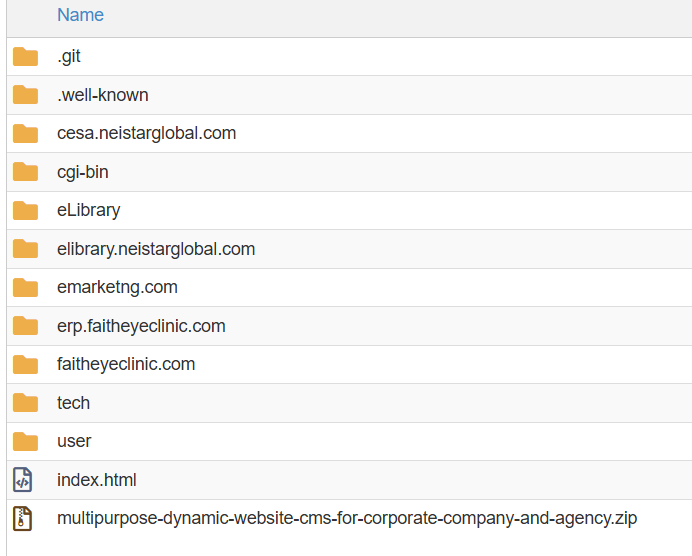The height and width of the screenshot is (556, 692).
Task: Click the faitheyeclinic.com folder icon
Action: 25,364
